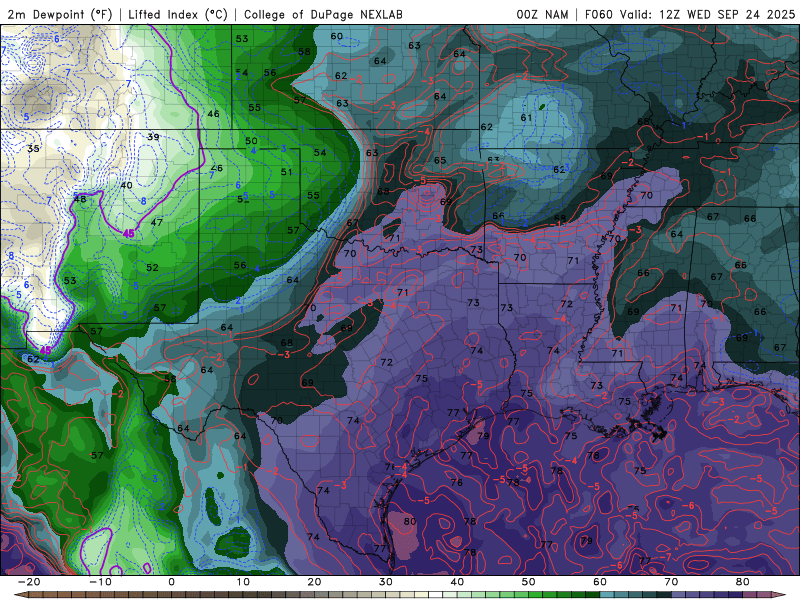The height and width of the screenshot is (600, 800).
Task: Click the '30' label on the color scale
Action: [x=386, y=582]
